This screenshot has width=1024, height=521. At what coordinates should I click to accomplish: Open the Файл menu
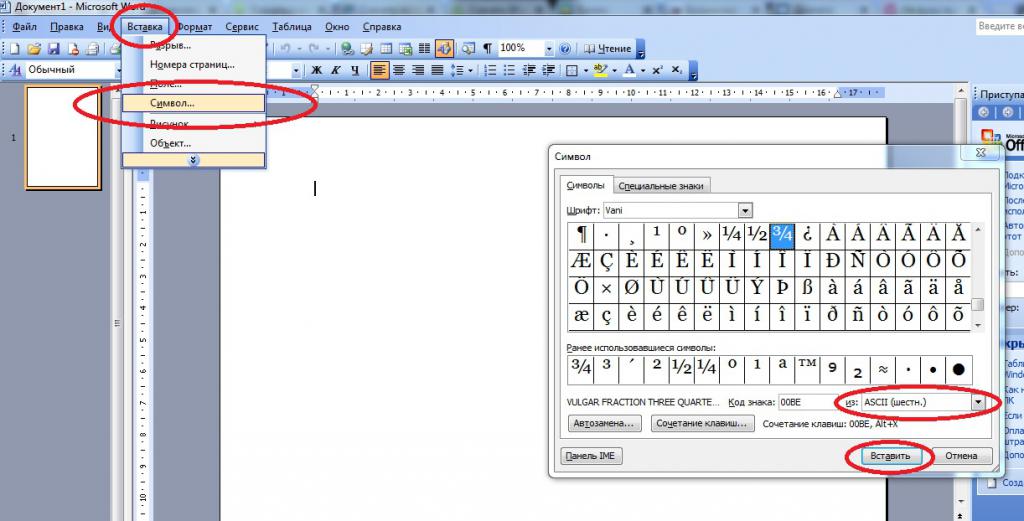[x=24, y=27]
